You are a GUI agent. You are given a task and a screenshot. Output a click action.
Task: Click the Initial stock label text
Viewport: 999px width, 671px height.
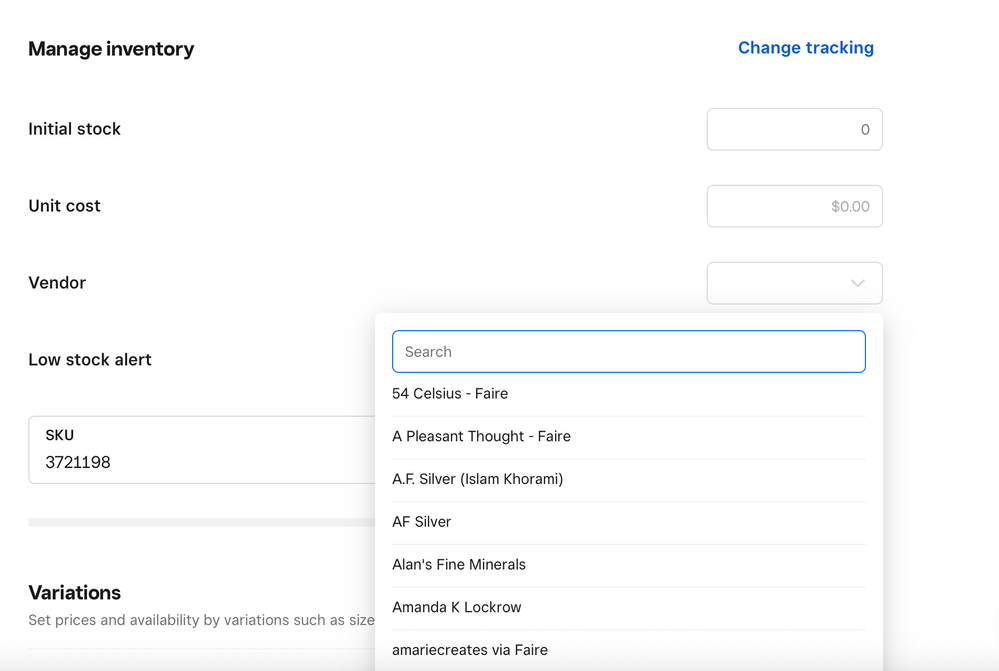tap(74, 129)
